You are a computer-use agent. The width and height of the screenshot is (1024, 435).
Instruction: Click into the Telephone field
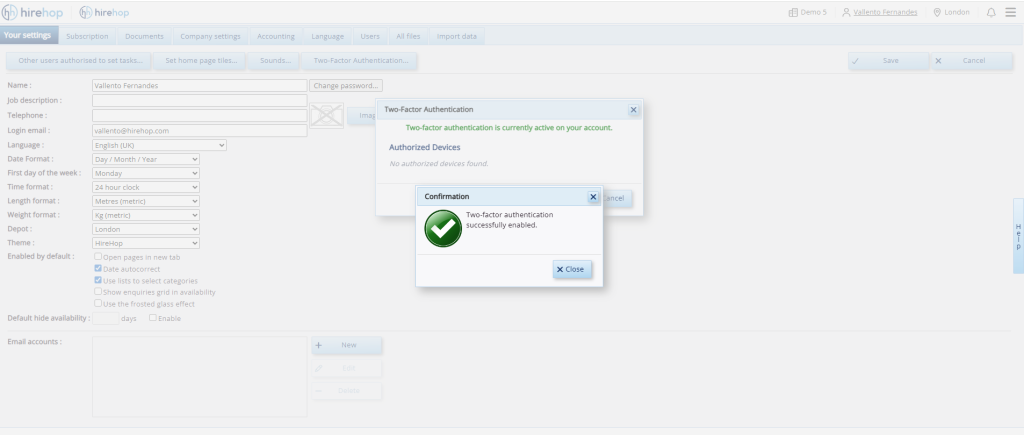click(x=199, y=116)
